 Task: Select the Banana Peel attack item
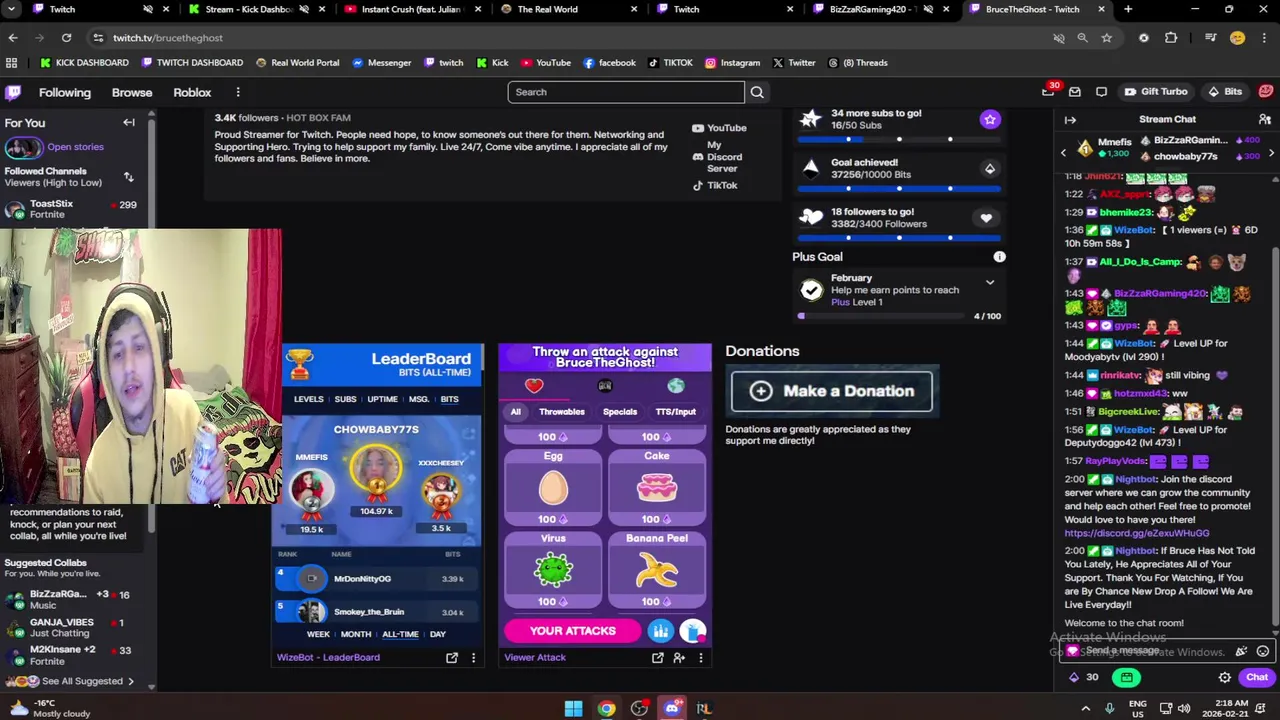pyautogui.click(x=657, y=569)
